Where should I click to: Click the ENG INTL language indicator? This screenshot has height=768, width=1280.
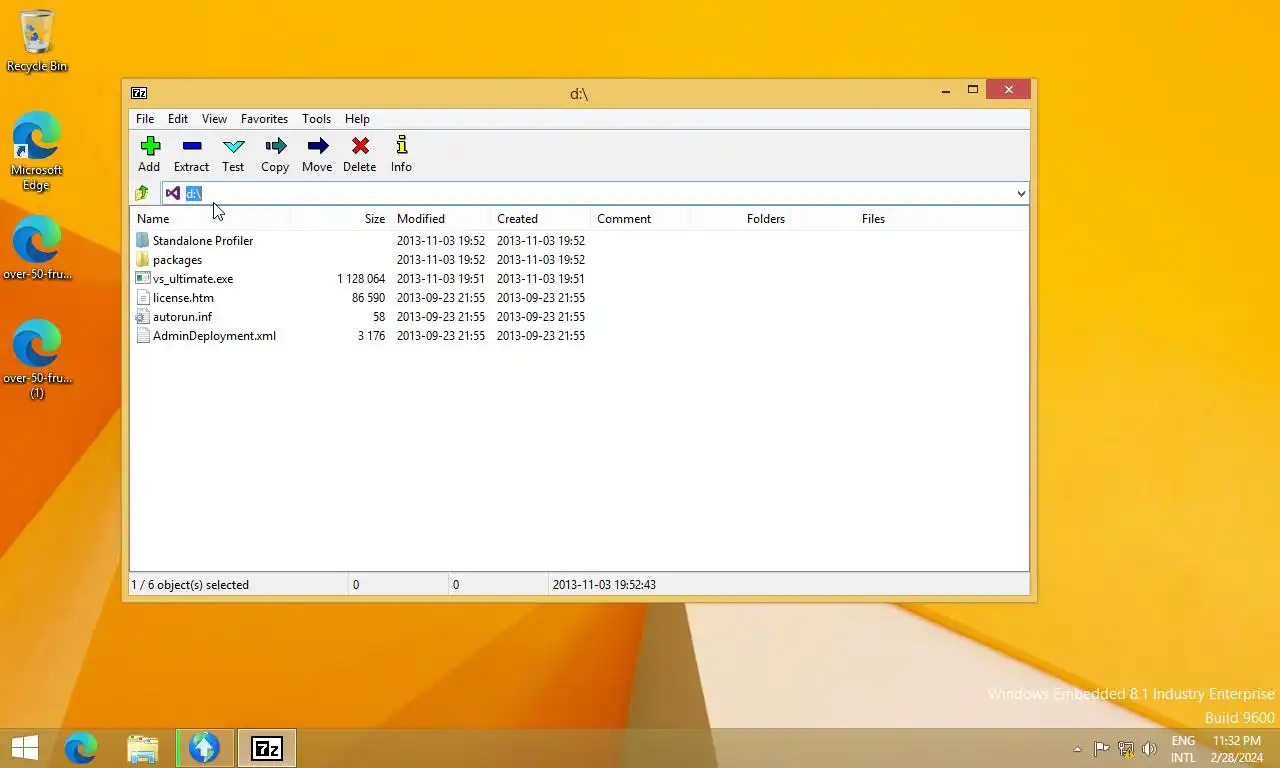click(x=1183, y=749)
